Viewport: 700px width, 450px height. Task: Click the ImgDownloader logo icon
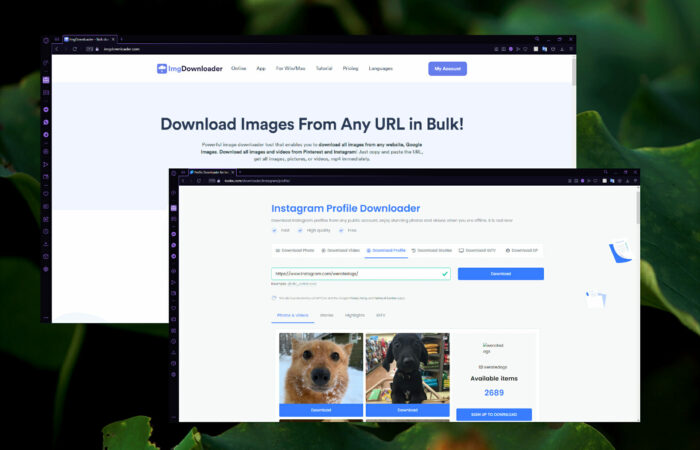[162, 68]
